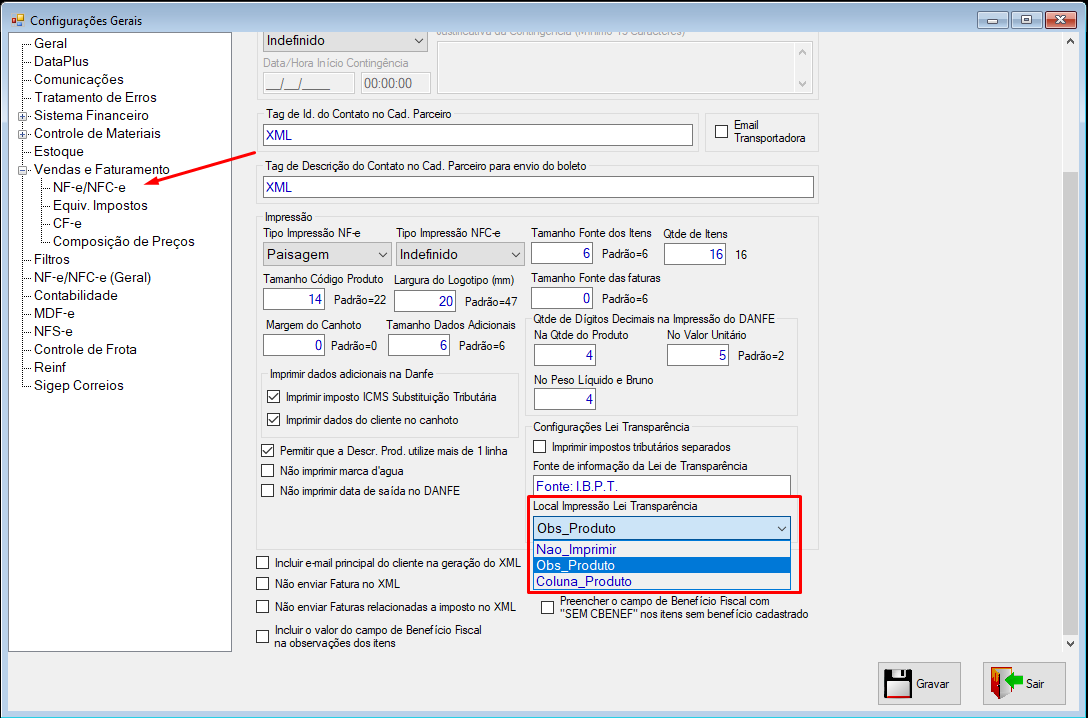The width and height of the screenshot is (1088, 718).
Task: Expand the Controle de Materiais tree node
Action: [x=22, y=134]
